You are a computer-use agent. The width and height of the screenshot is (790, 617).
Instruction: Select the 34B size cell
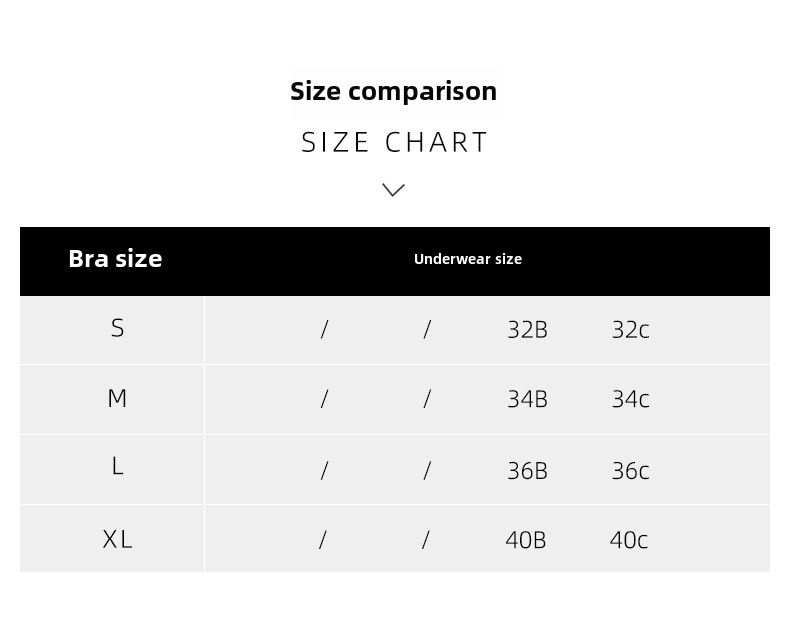[x=527, y=399]
